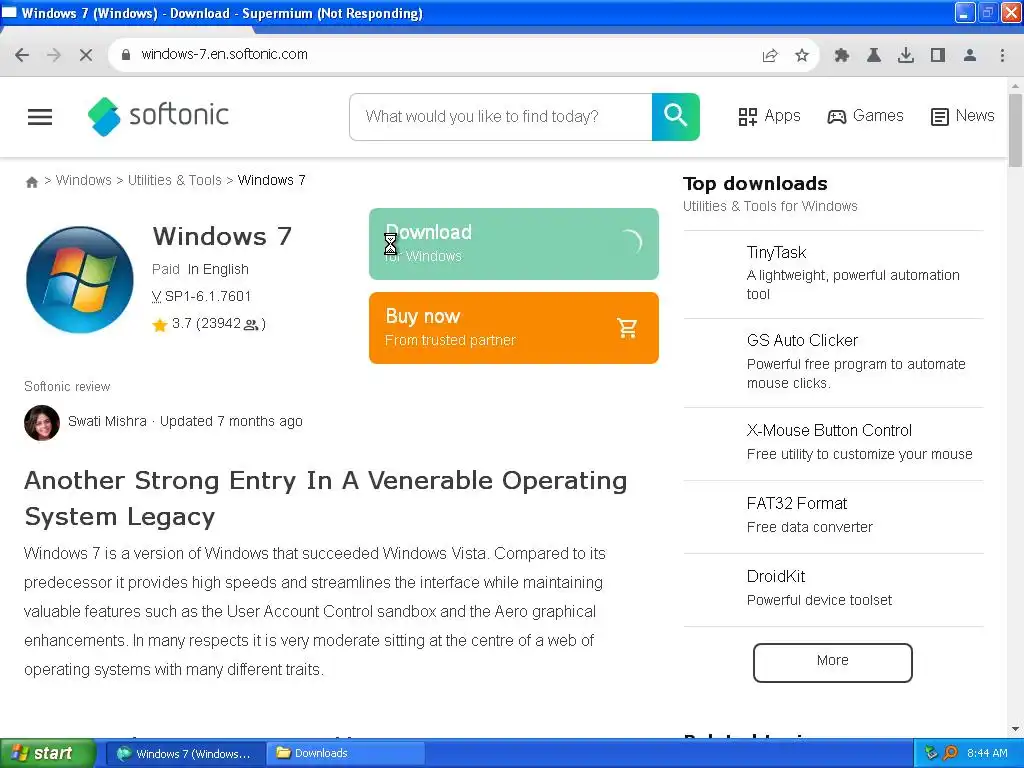This screenshot has height=768, width=1024.
Task: Click the flask experiments icon
Action: tap(874, 56)
